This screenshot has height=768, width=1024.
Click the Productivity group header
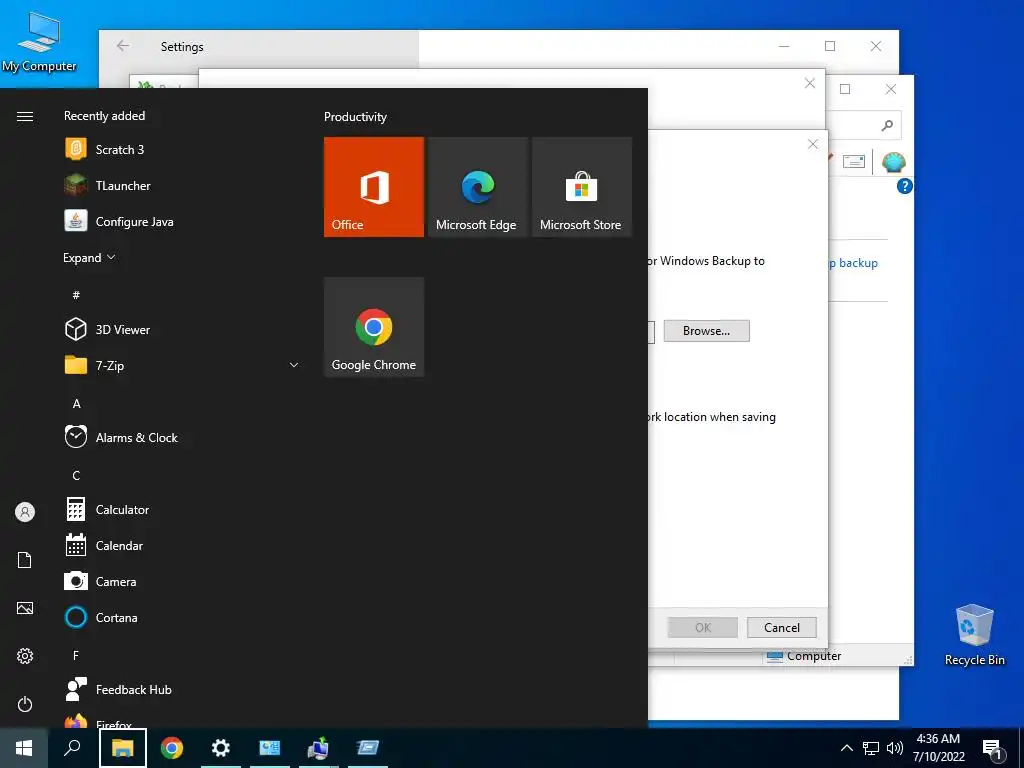coord(355,117)
